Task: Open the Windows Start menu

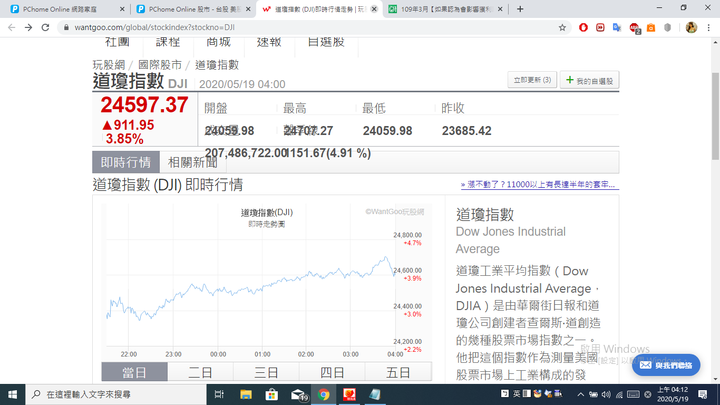Action: [12, 394]
